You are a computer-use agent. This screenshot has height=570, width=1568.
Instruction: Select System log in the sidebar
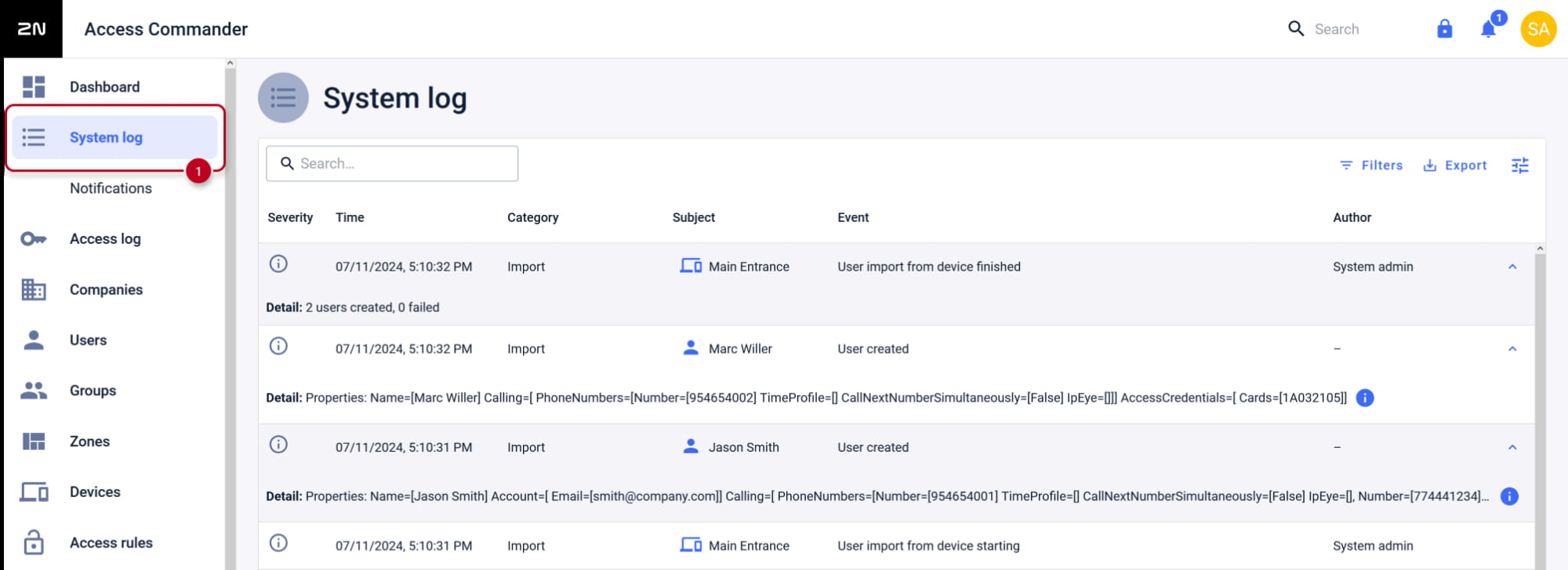tap(114, 137)
